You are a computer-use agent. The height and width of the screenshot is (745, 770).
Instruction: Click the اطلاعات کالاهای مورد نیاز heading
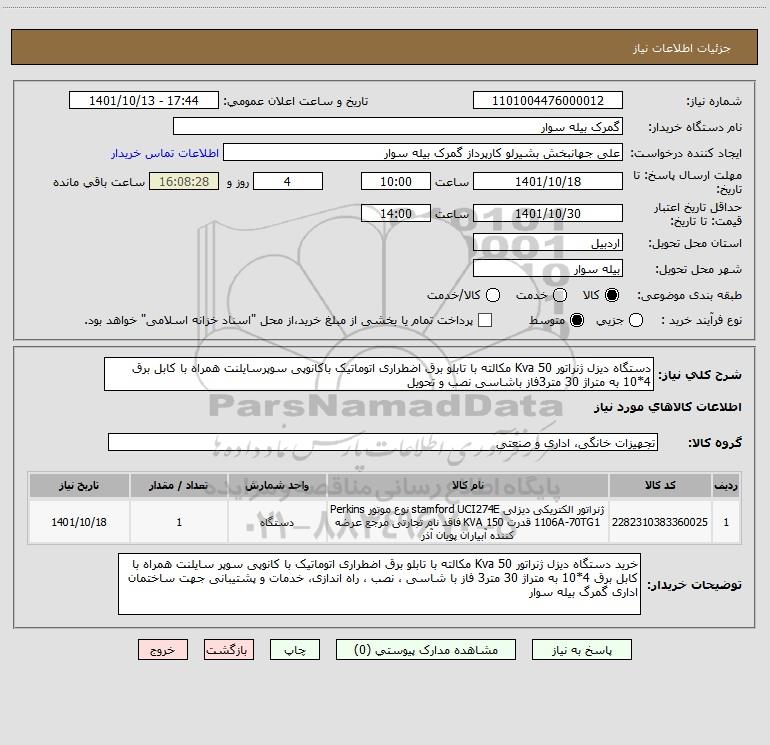click(x=668, y=407)
